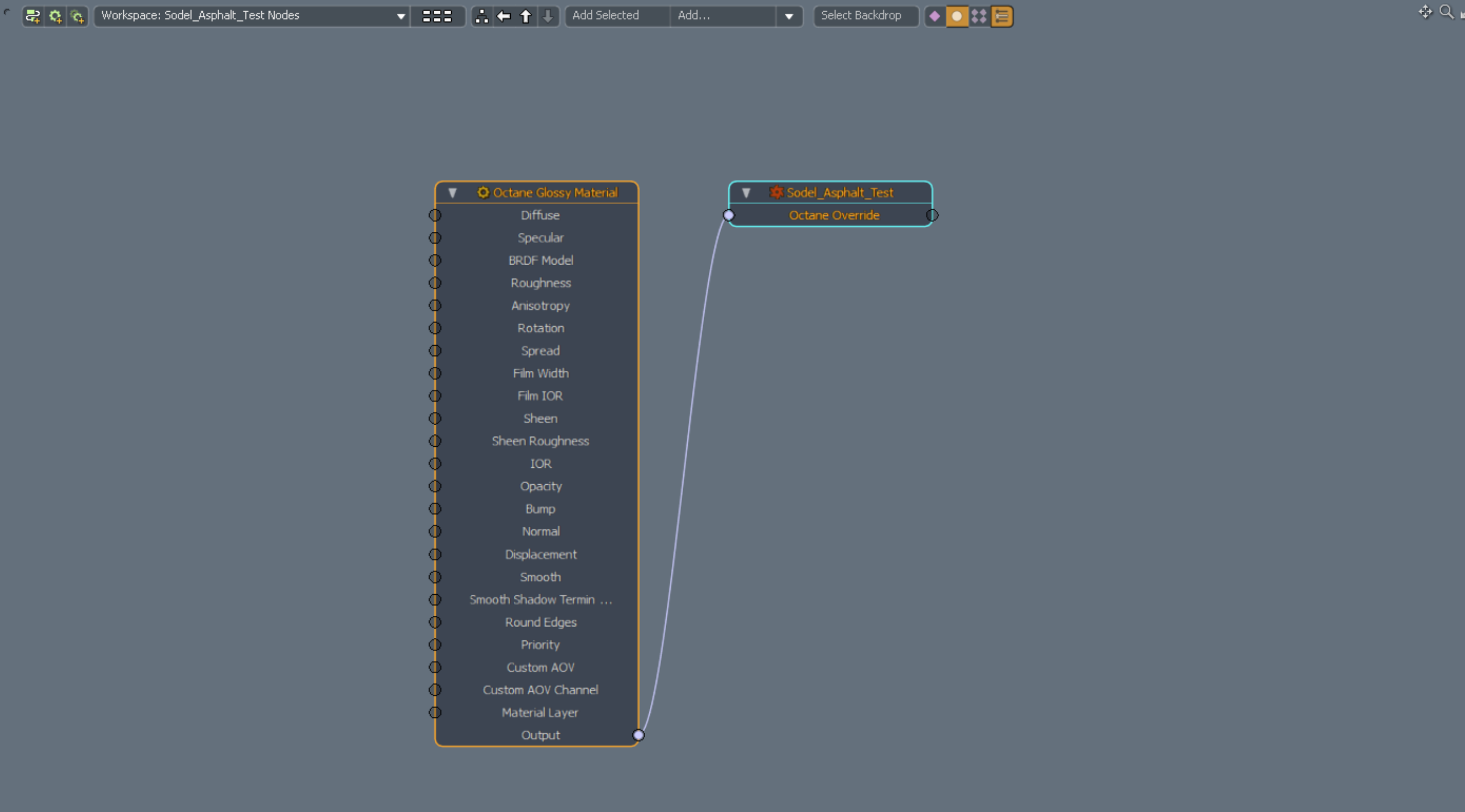Click the three-dashes grid options button

pos(437,16)
